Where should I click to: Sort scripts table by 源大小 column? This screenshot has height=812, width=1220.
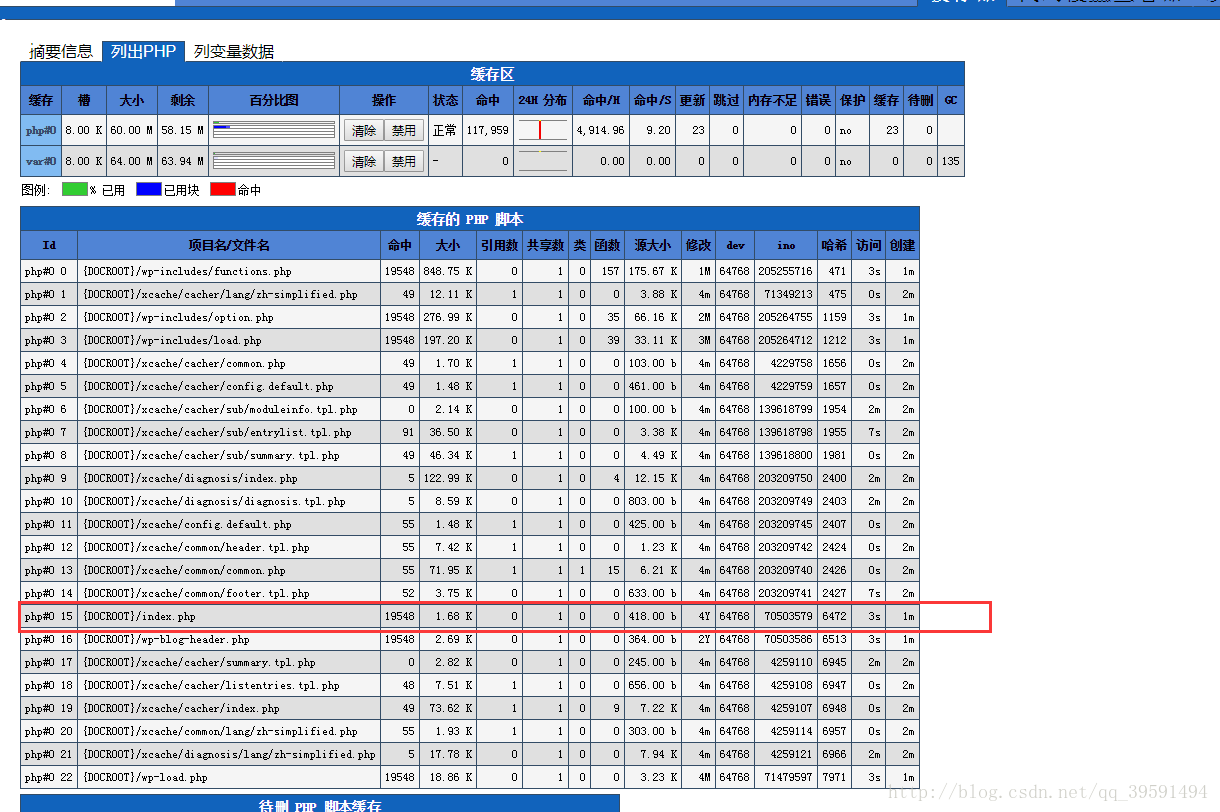[x=653, y=245]
